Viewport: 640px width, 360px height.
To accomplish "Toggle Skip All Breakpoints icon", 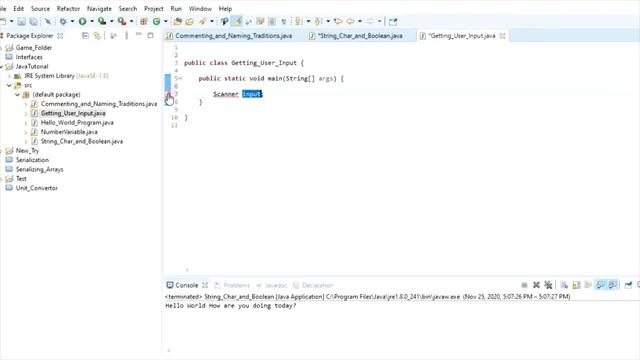I will 47,21.
